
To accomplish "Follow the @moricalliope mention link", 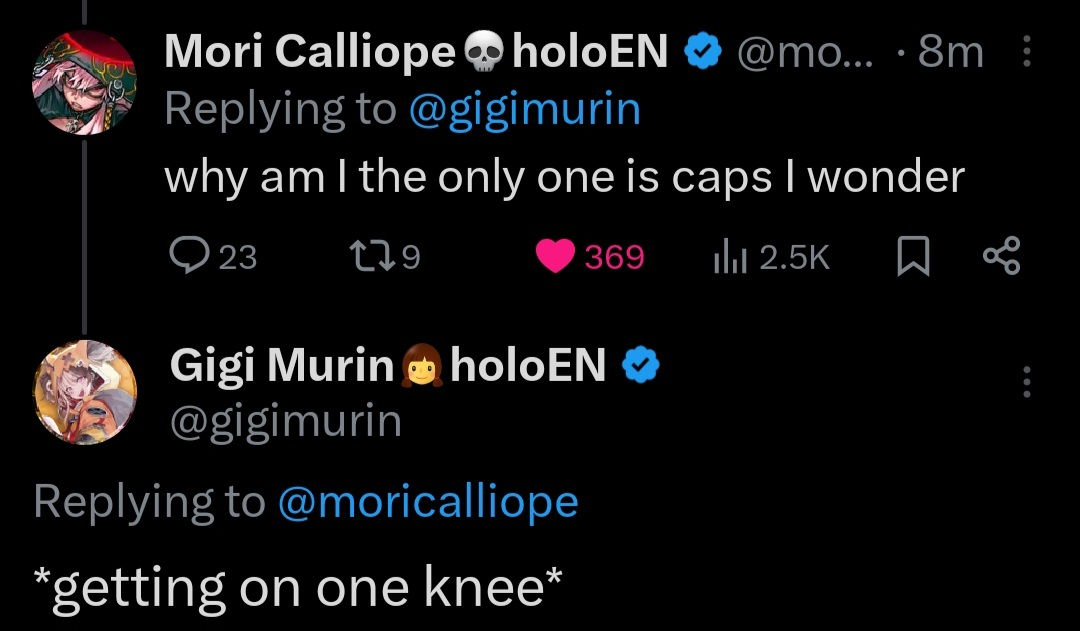I will coord(427,501).
